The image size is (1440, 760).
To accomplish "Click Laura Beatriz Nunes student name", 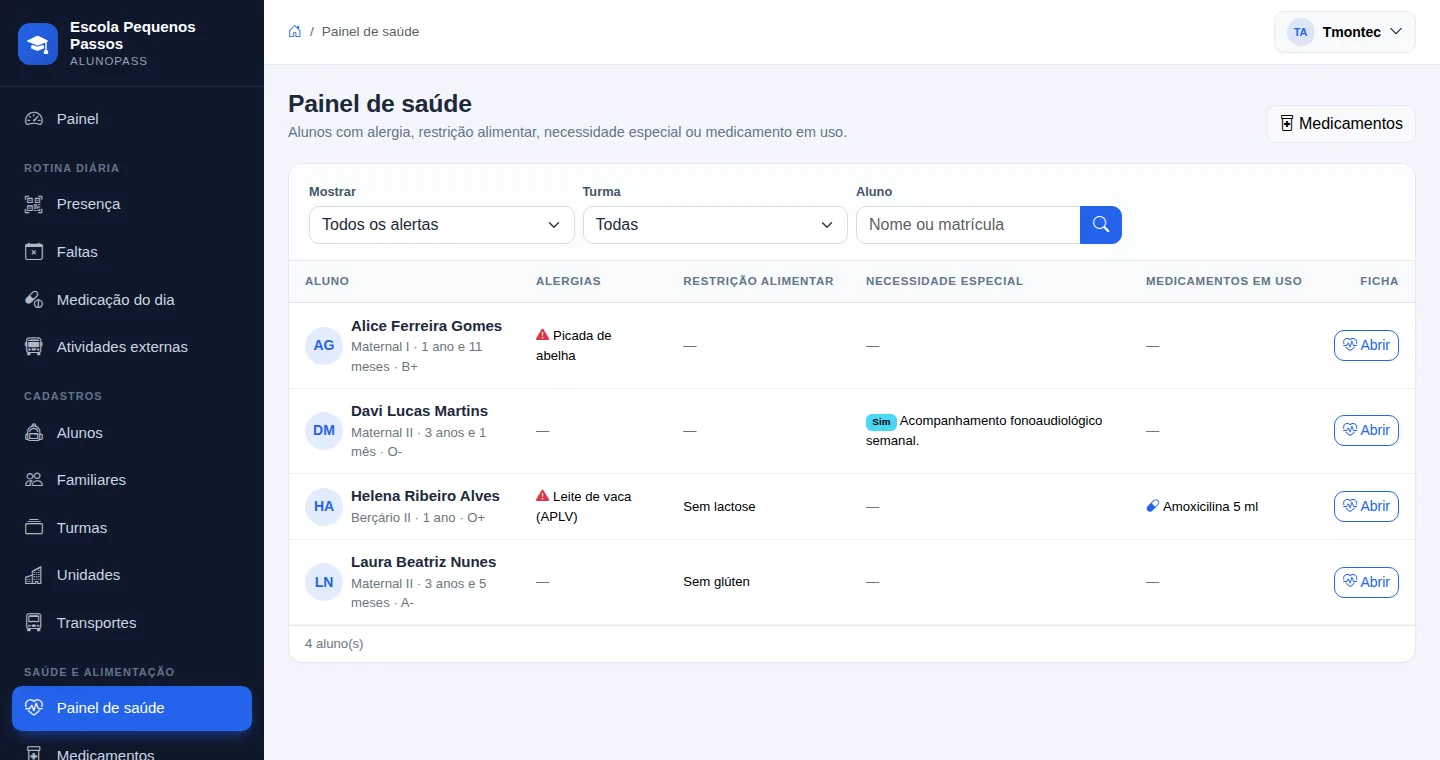I will pyautogui.click(x=423, y=562).
